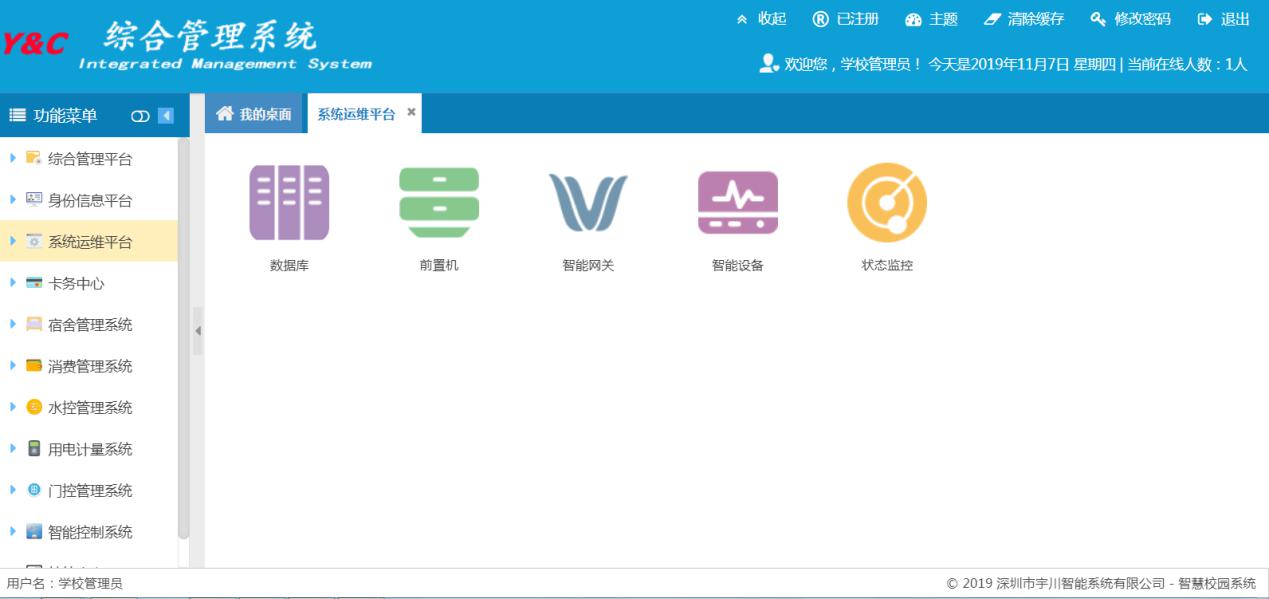The width and height of the screenshot is (1269, 599).
Task: Open the 智能网关 smart gateway icon
Action: pyautogui.click(x=588, y=203)
